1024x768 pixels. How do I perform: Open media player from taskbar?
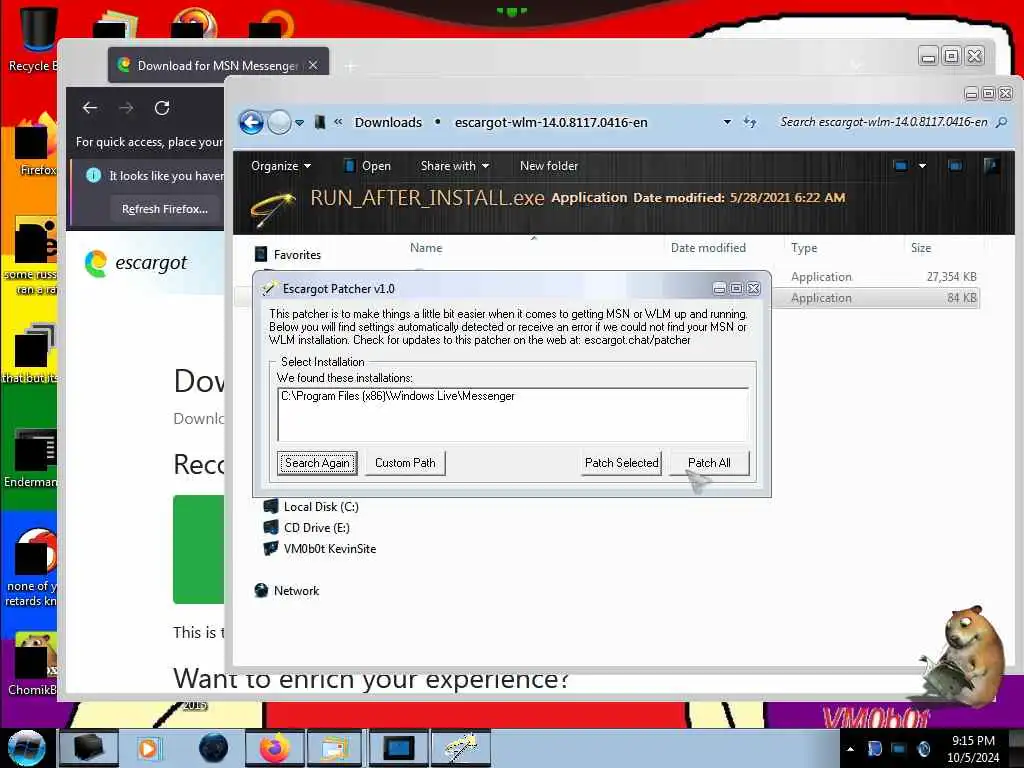point(149,748)
